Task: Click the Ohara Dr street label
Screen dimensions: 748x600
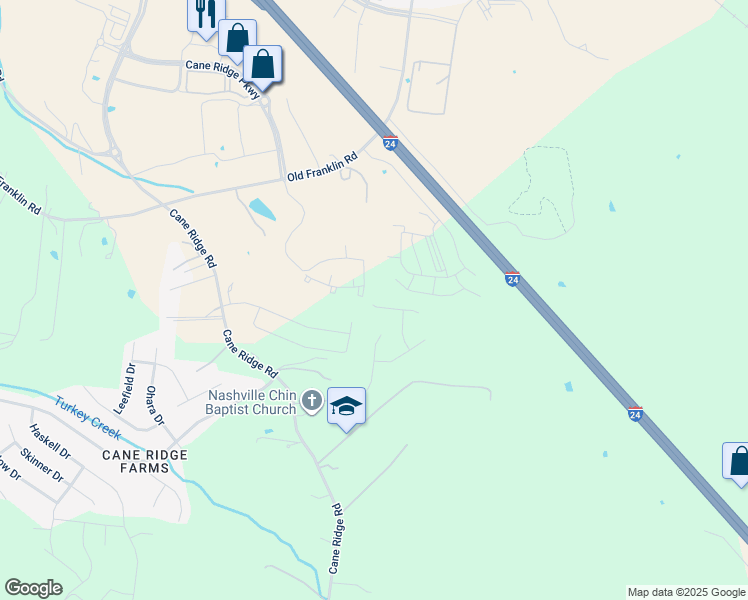Action: click(155, 405)
